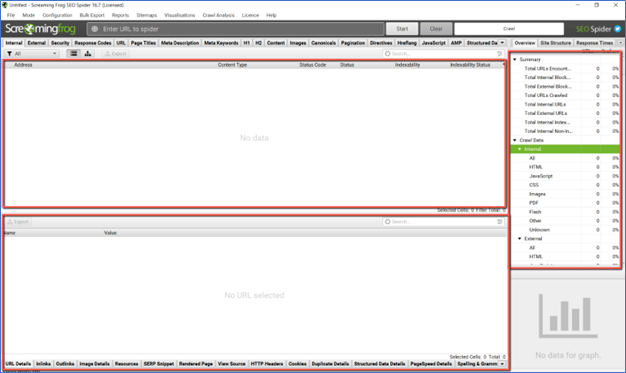Open the Mode menu
The width and height of the screenshot is (626, 373).
(28, 15)
